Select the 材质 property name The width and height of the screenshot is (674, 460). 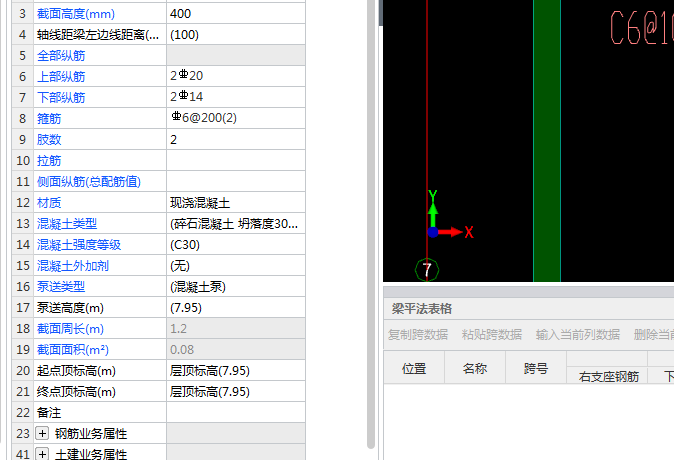click(49, 202)
